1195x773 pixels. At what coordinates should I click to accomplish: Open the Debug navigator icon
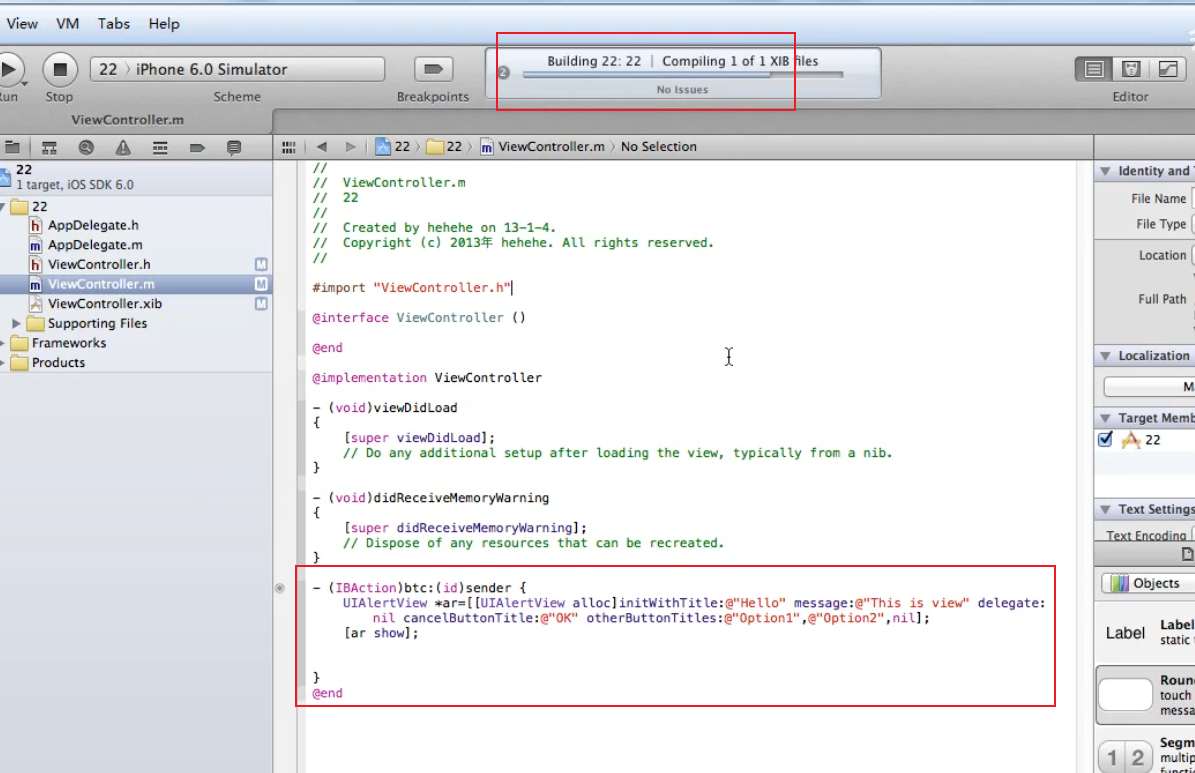[x=160, y=147]
